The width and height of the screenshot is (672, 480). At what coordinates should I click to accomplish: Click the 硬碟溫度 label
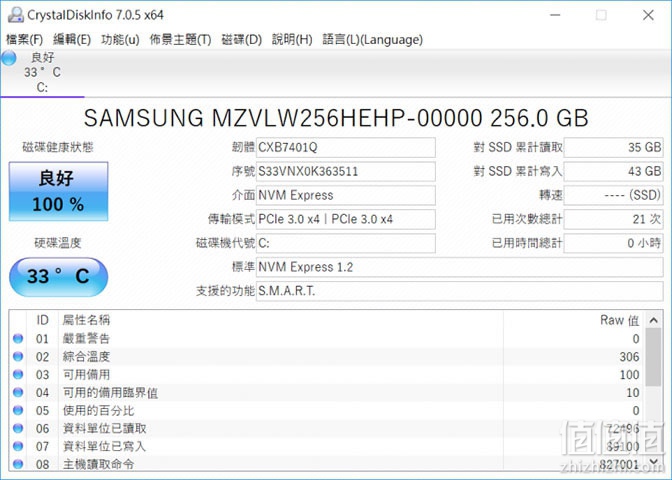pyautogui.click(x=58, y=243)
